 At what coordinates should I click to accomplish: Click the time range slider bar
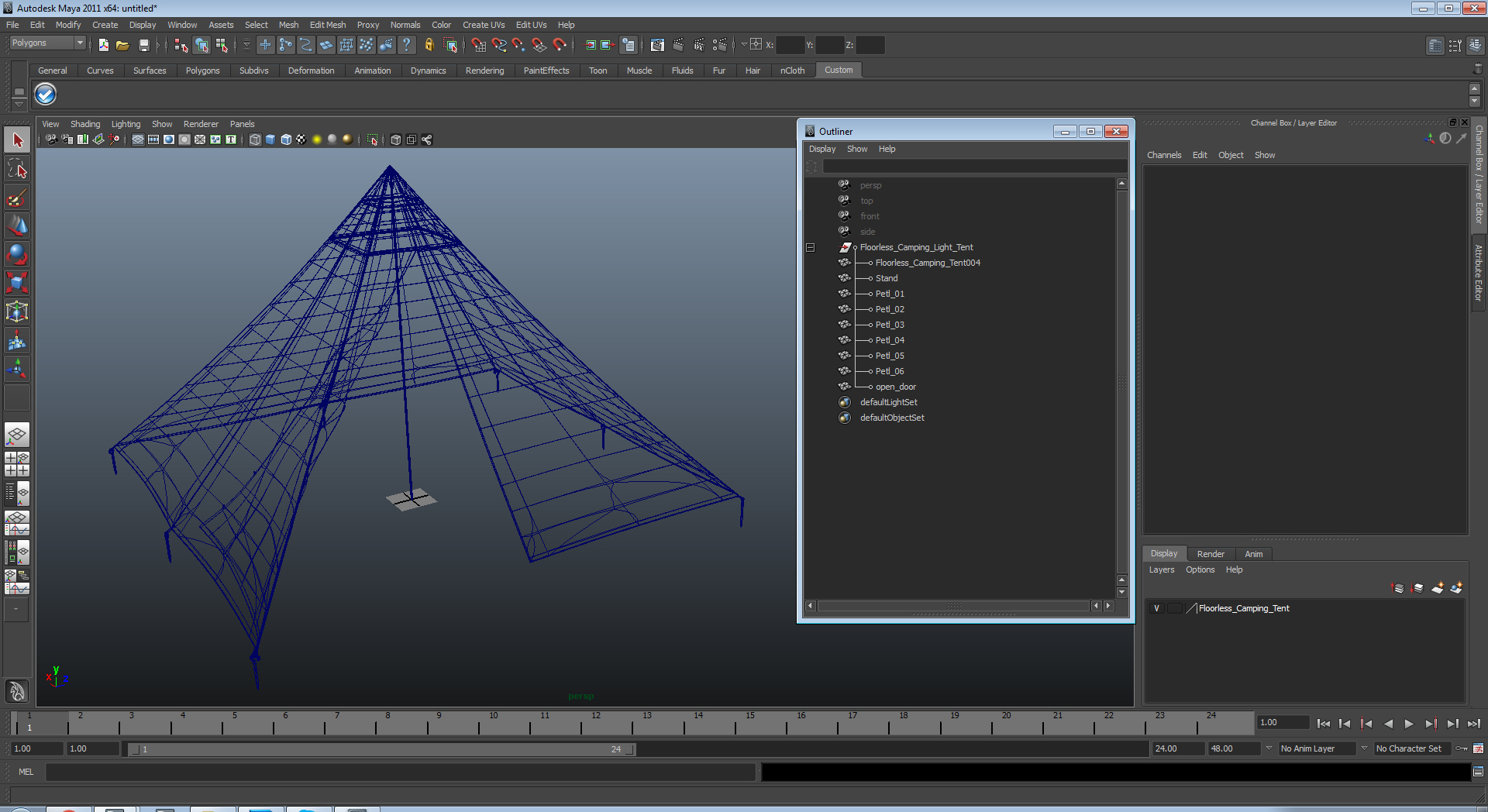pos(381,749)
